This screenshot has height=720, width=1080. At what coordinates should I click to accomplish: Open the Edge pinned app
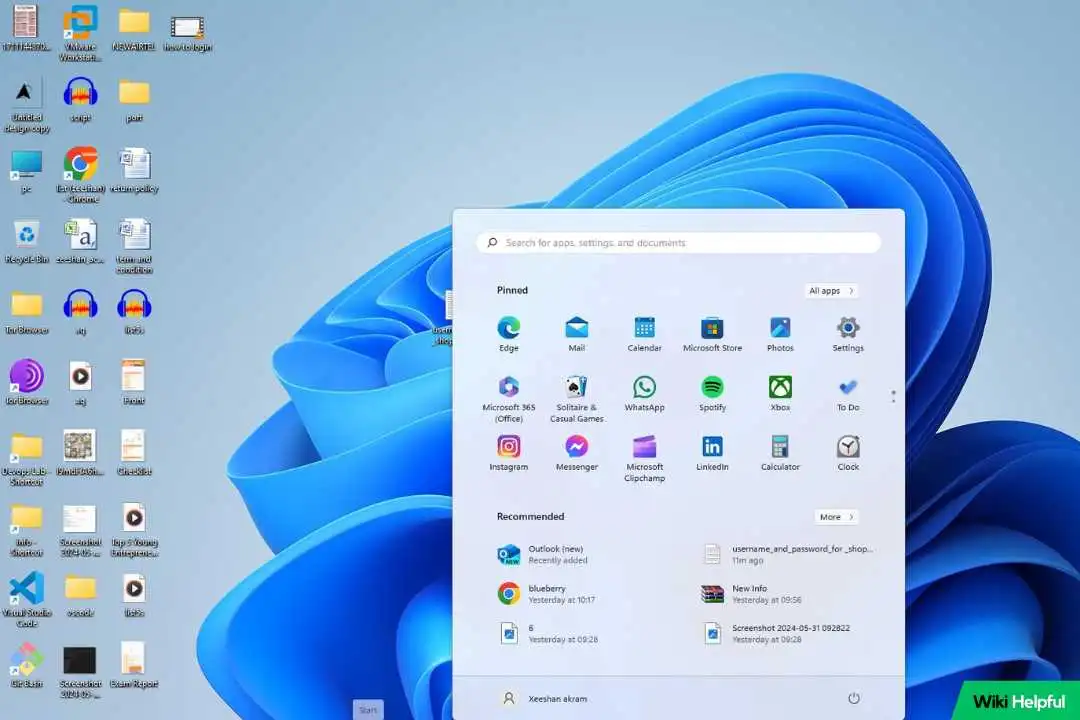(508, 334)
